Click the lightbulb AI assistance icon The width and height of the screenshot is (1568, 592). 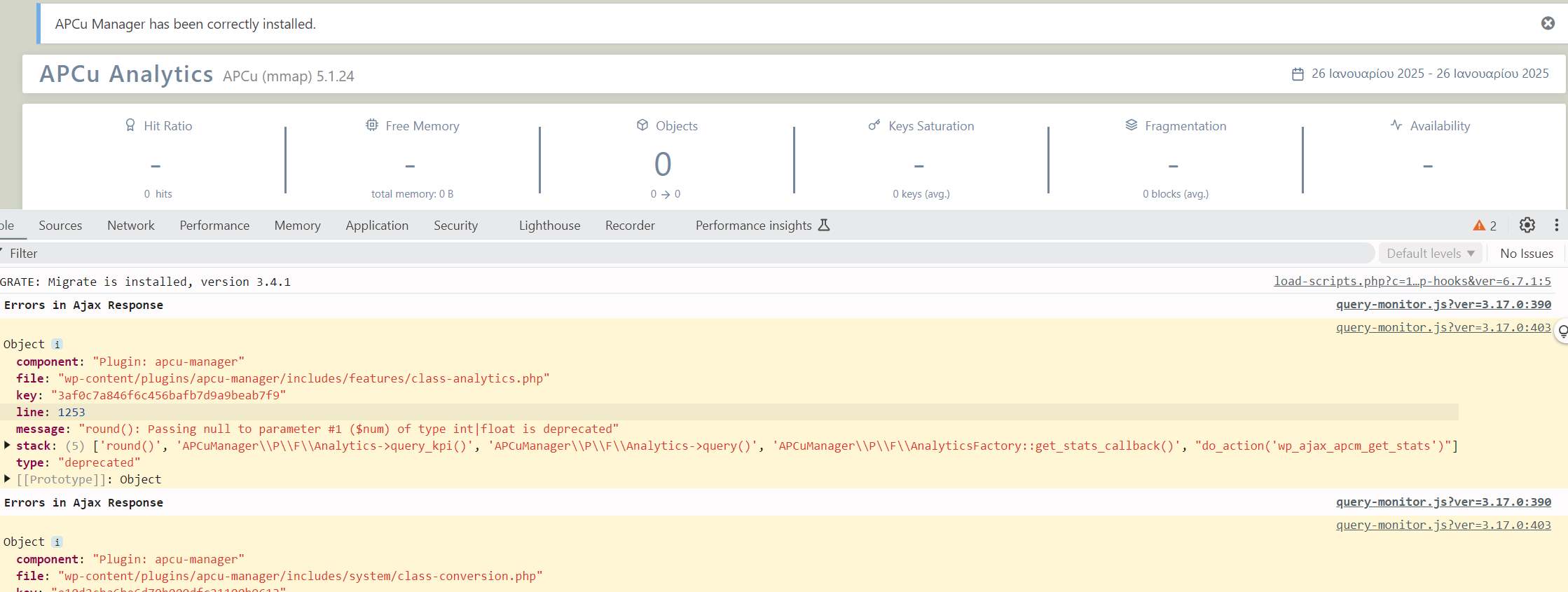click(x=1562, y=331)
